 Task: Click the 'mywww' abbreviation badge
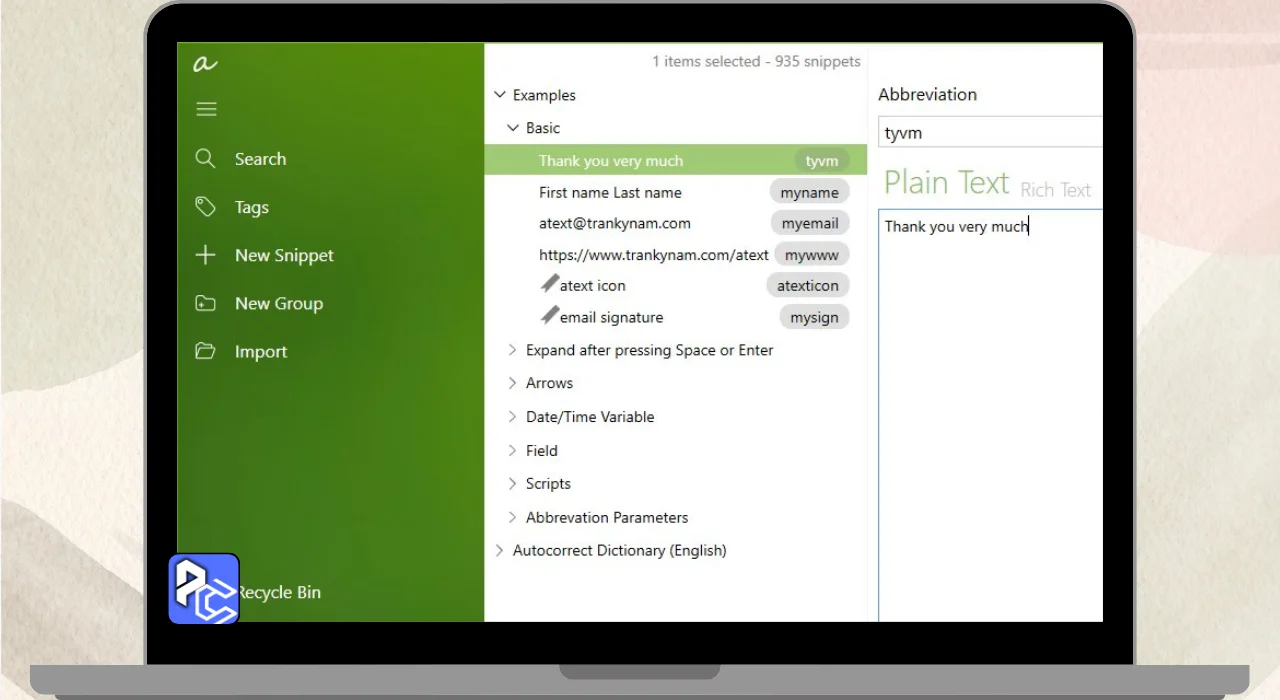812,255
